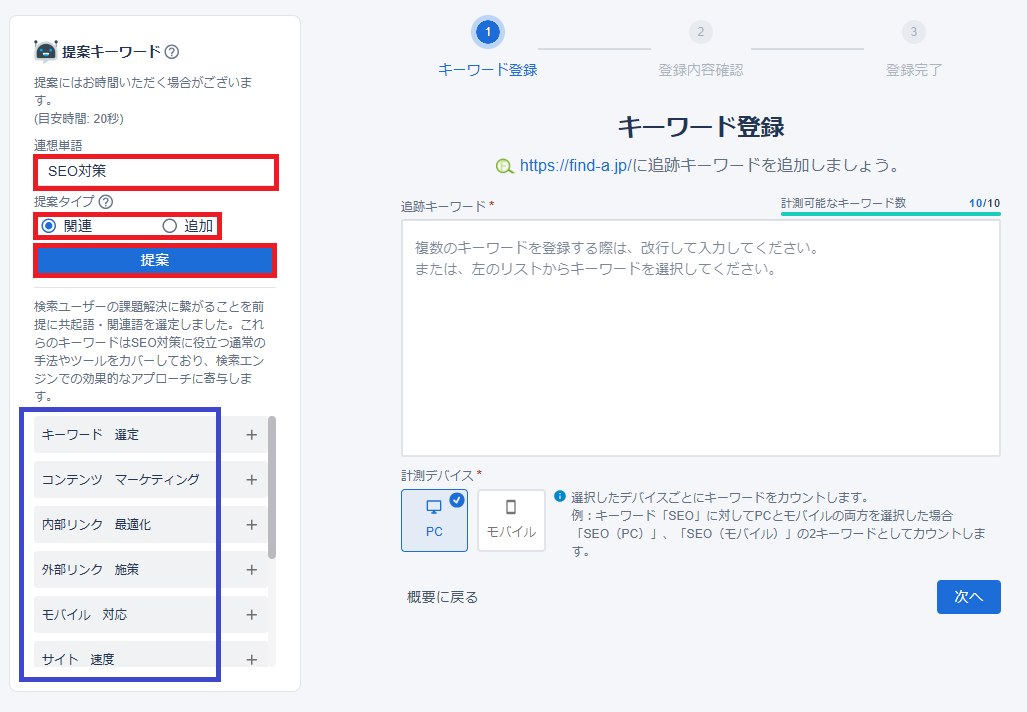Screen dimensions: 1027x712
Task: Select the 外部リンク 施策 suggestion text
Action: (x=90, y=570)
